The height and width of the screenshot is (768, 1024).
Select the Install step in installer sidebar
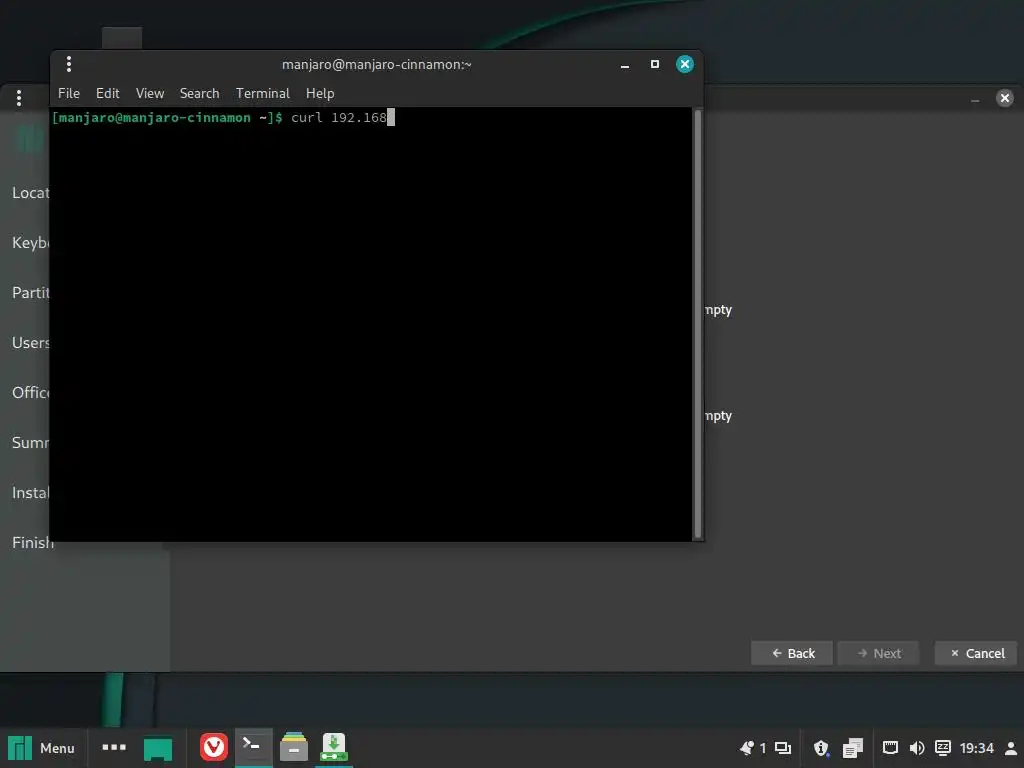(x=31, y=492)
